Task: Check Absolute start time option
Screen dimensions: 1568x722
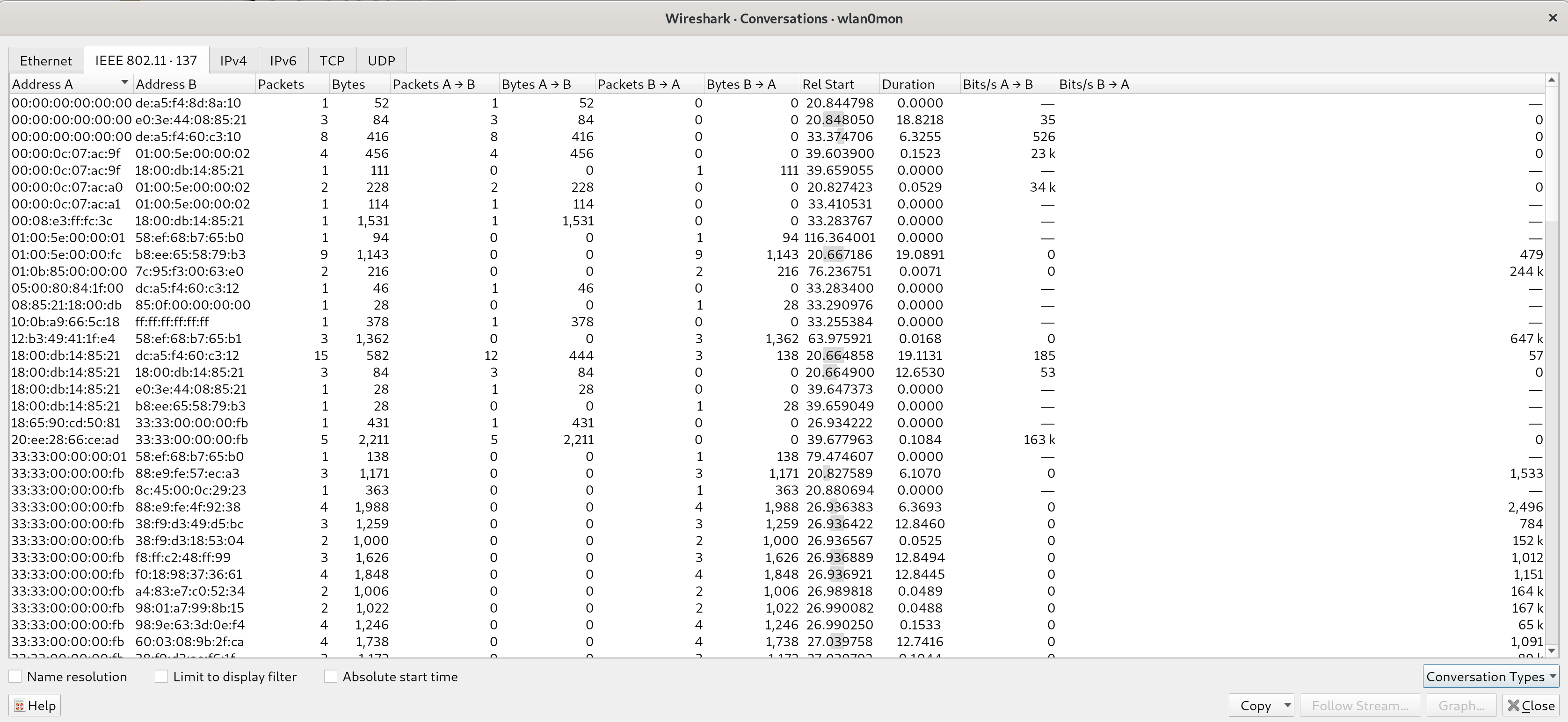Action: (x=331, y=676)
